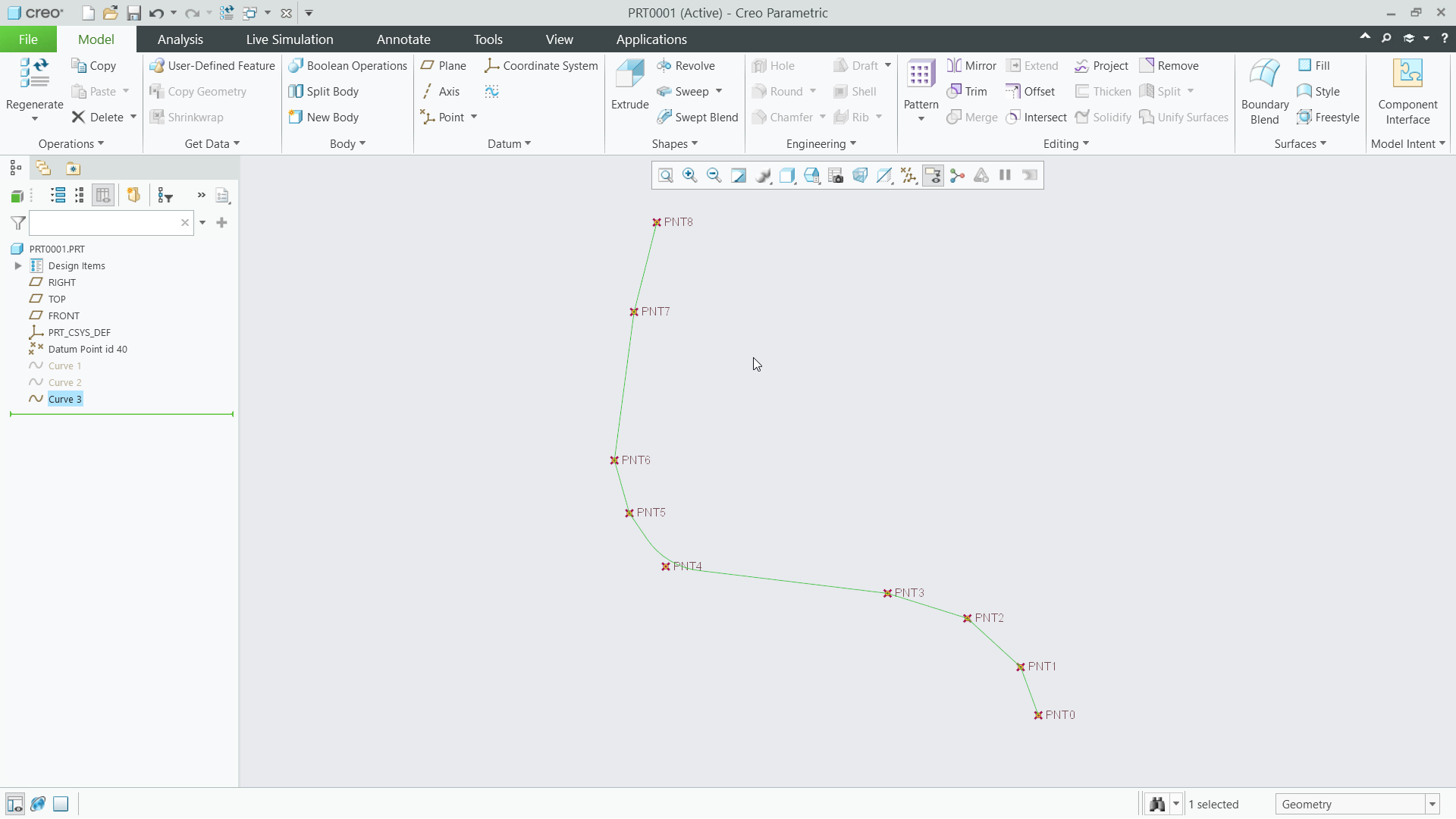Click the Delete button
This screenshot has width=1456, height=819.
[98, 118]
